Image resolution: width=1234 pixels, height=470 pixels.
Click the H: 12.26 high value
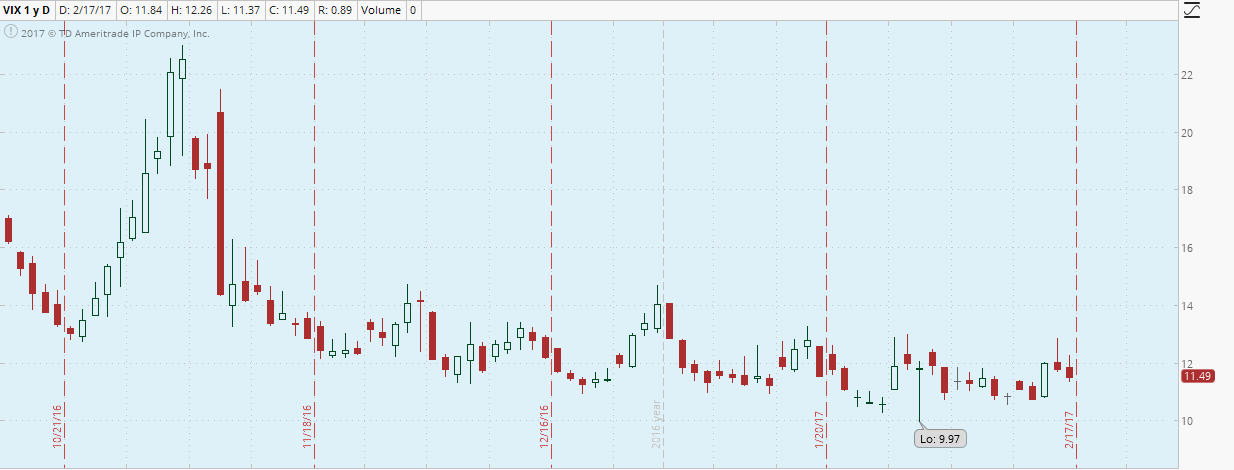tap(192, 9)
